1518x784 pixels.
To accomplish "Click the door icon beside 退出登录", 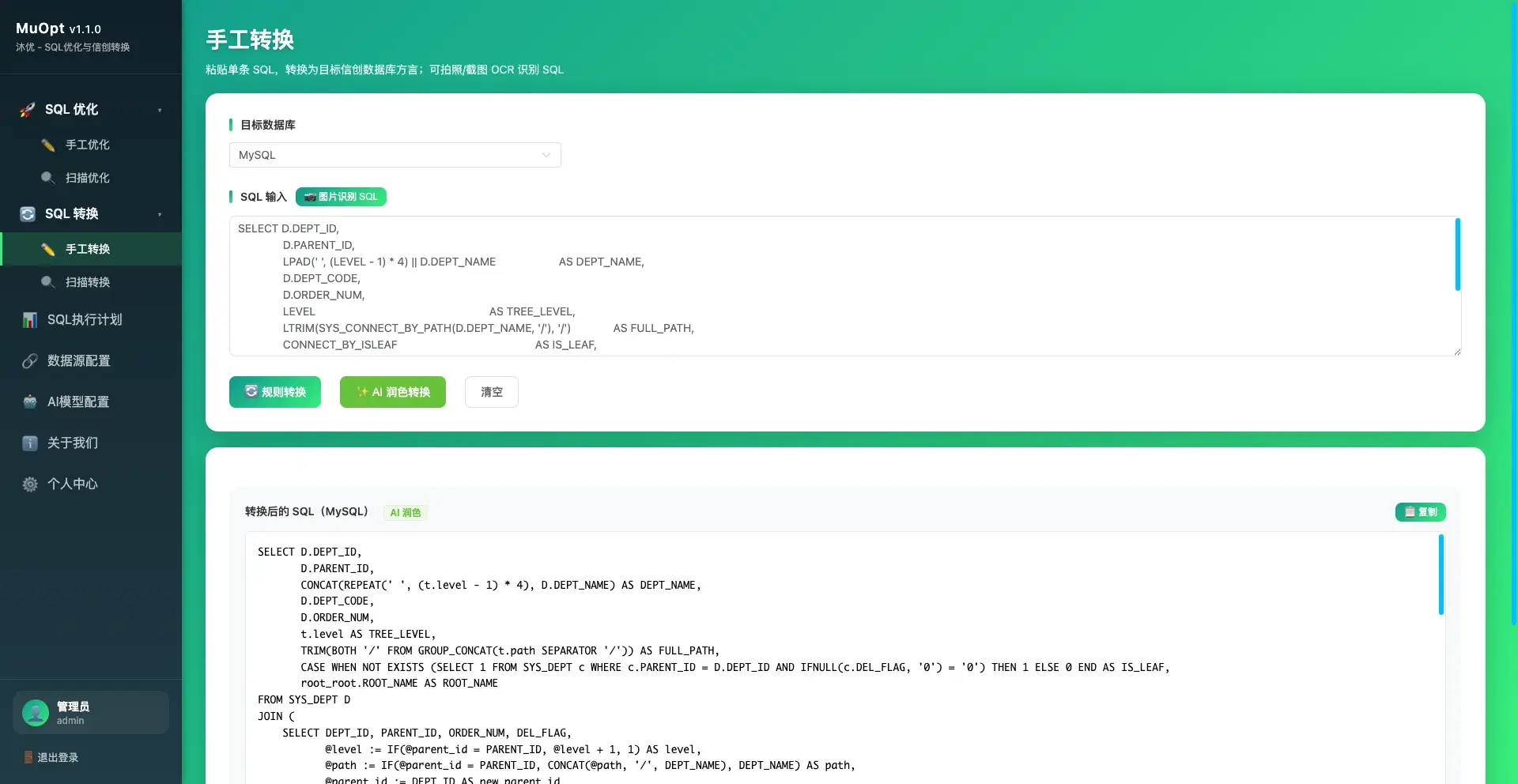I will (x=28, y=757).
